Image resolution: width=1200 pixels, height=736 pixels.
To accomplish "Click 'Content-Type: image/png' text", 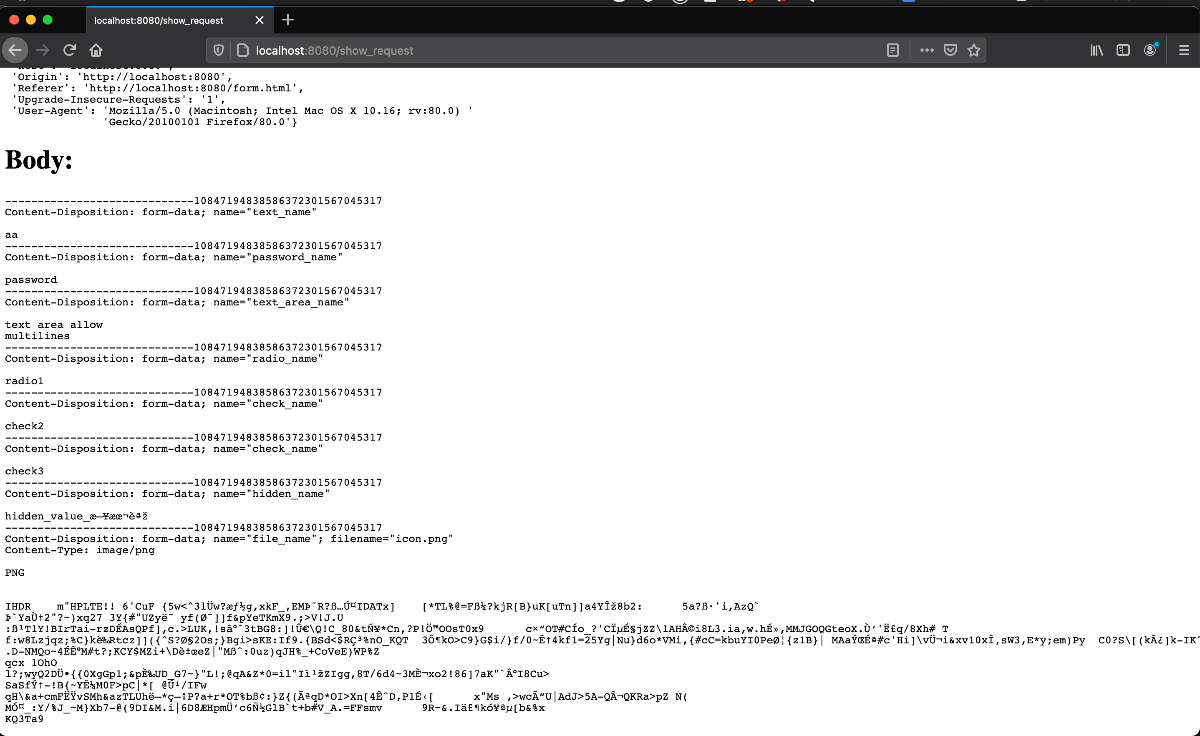I will pyautogui.click(x=80, y=549).
